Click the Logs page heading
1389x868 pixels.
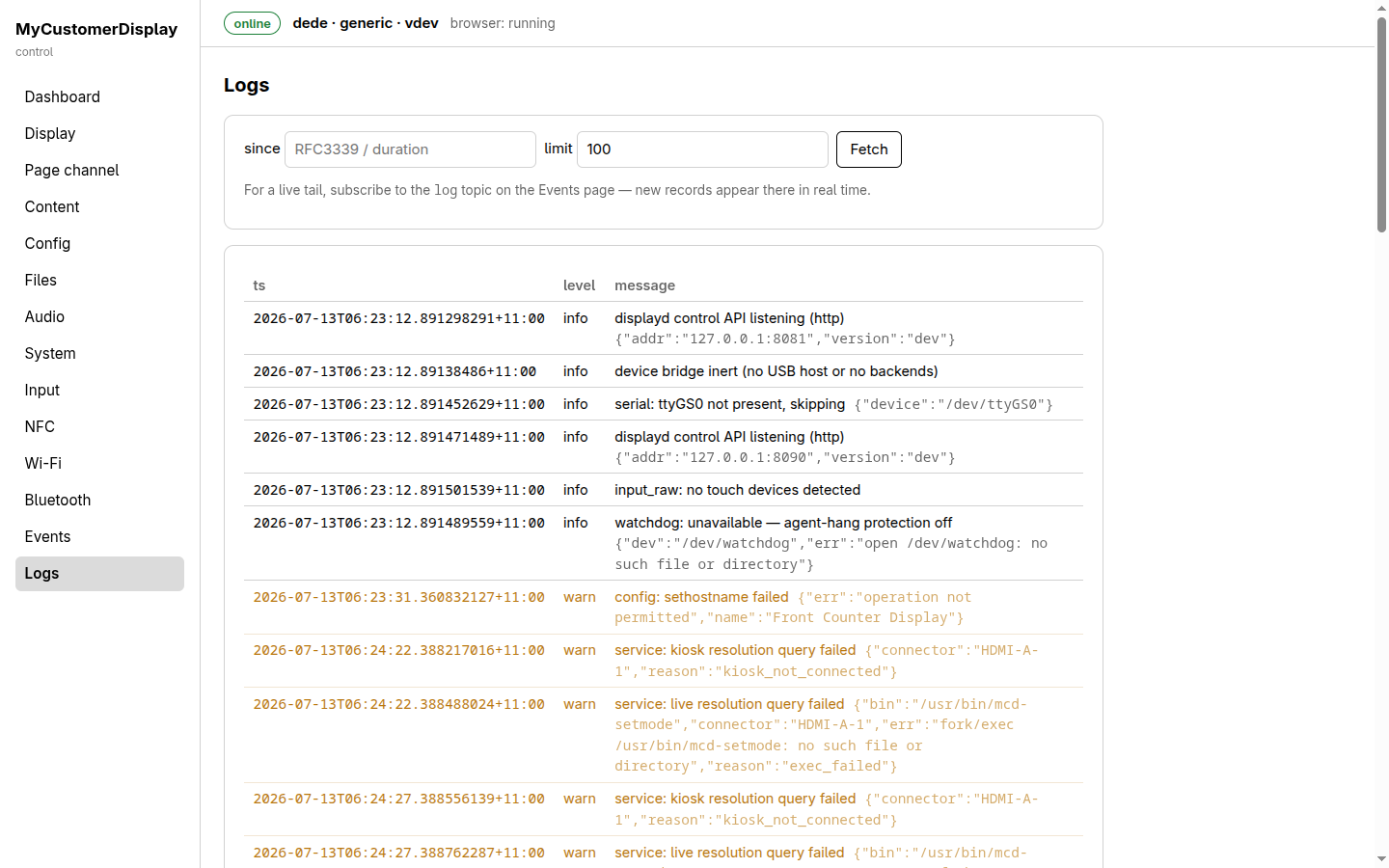pyautogui.click(x=246, y=85)
